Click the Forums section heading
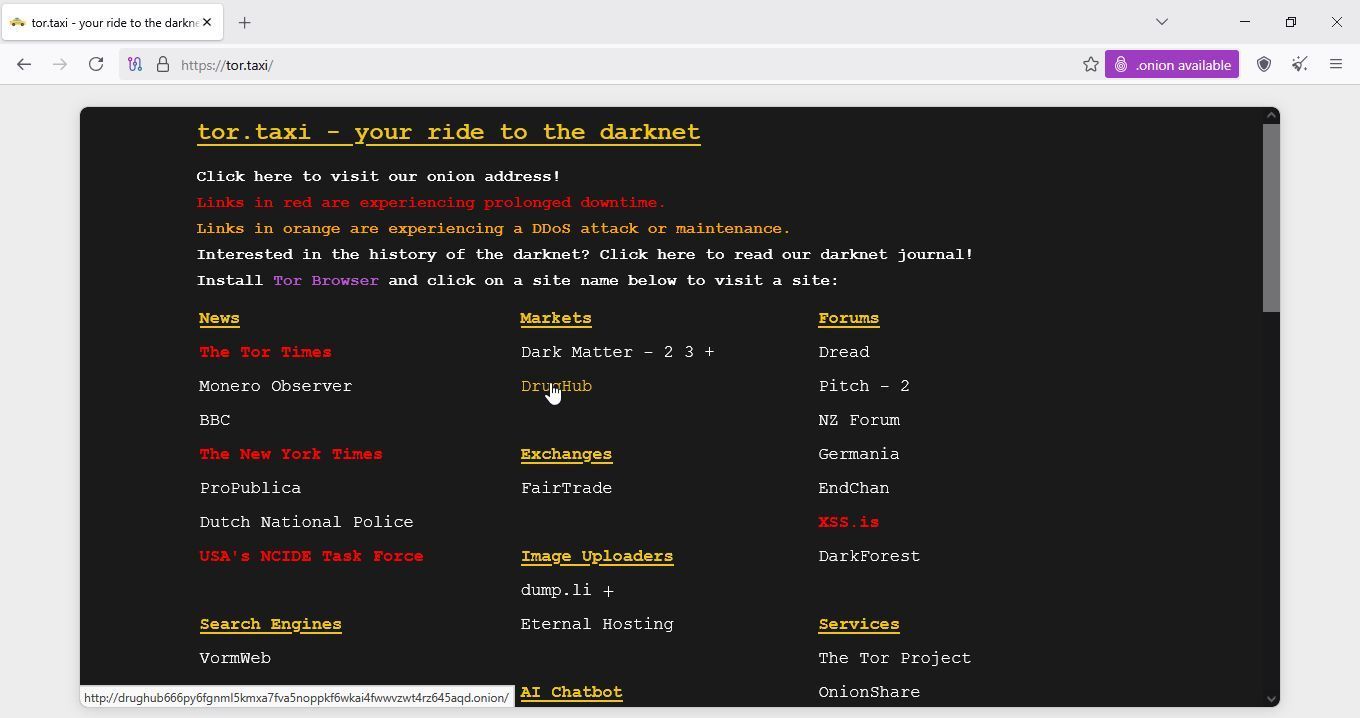 849,318
